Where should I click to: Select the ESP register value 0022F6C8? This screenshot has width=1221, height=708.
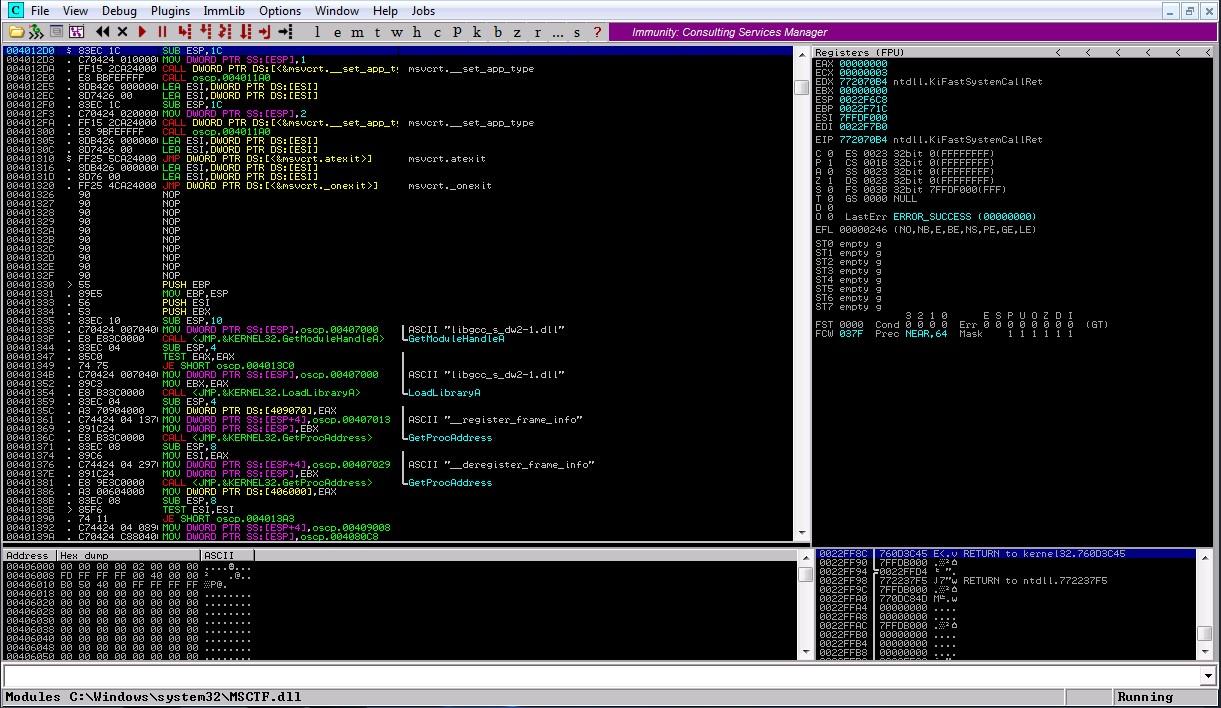pyautogui.click(x=863, y=100)
